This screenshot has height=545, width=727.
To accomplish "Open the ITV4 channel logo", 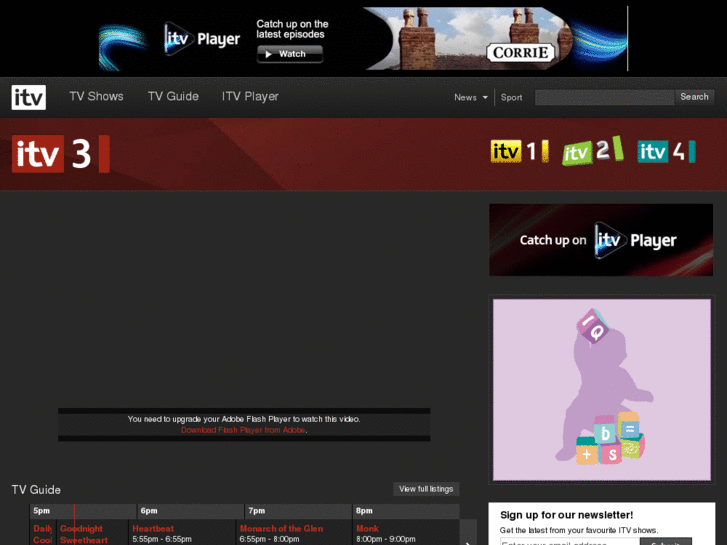I will [666, 151].
